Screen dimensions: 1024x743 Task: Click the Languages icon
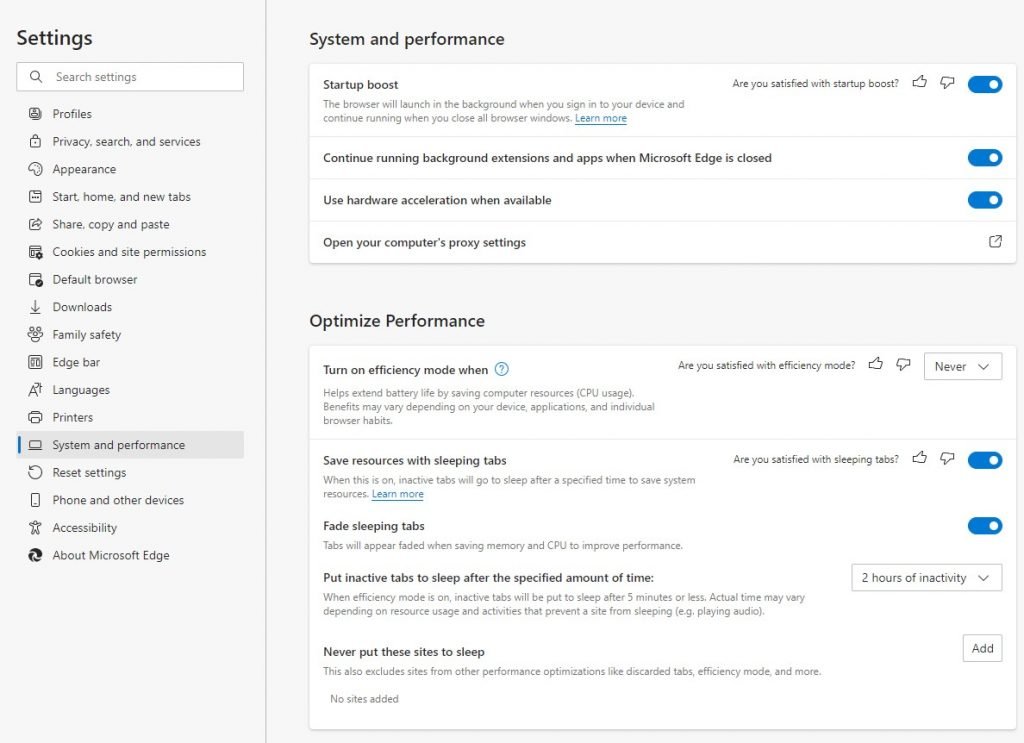pos(35,390)
